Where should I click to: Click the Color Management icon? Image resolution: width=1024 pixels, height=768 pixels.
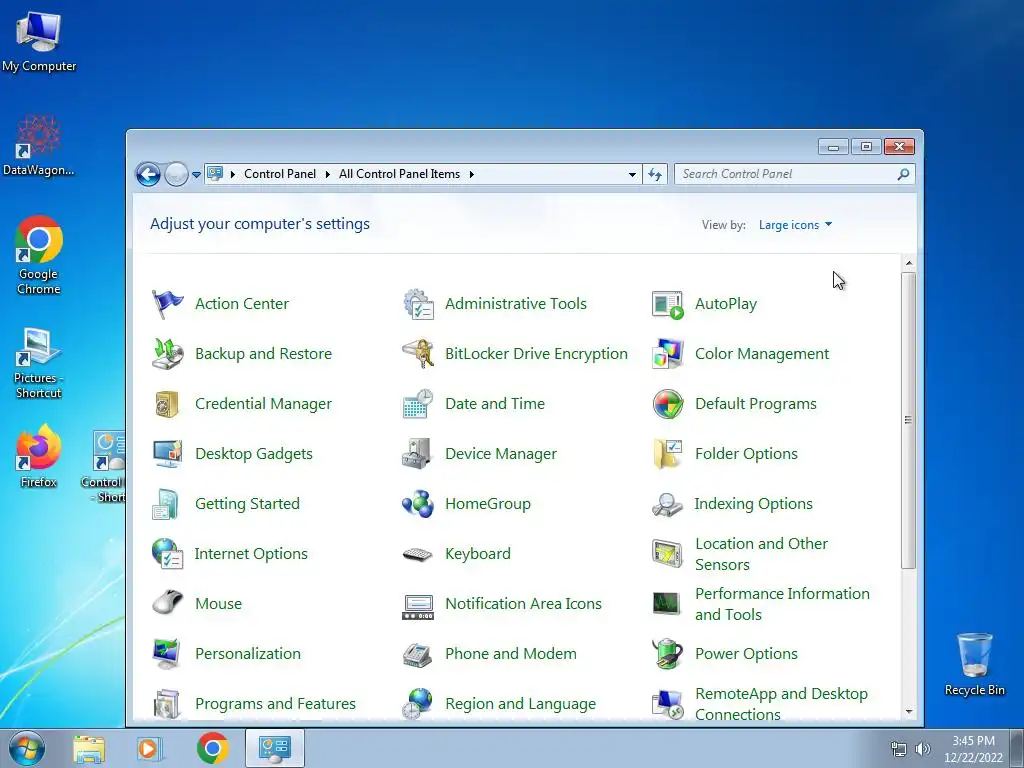point(667,354)
